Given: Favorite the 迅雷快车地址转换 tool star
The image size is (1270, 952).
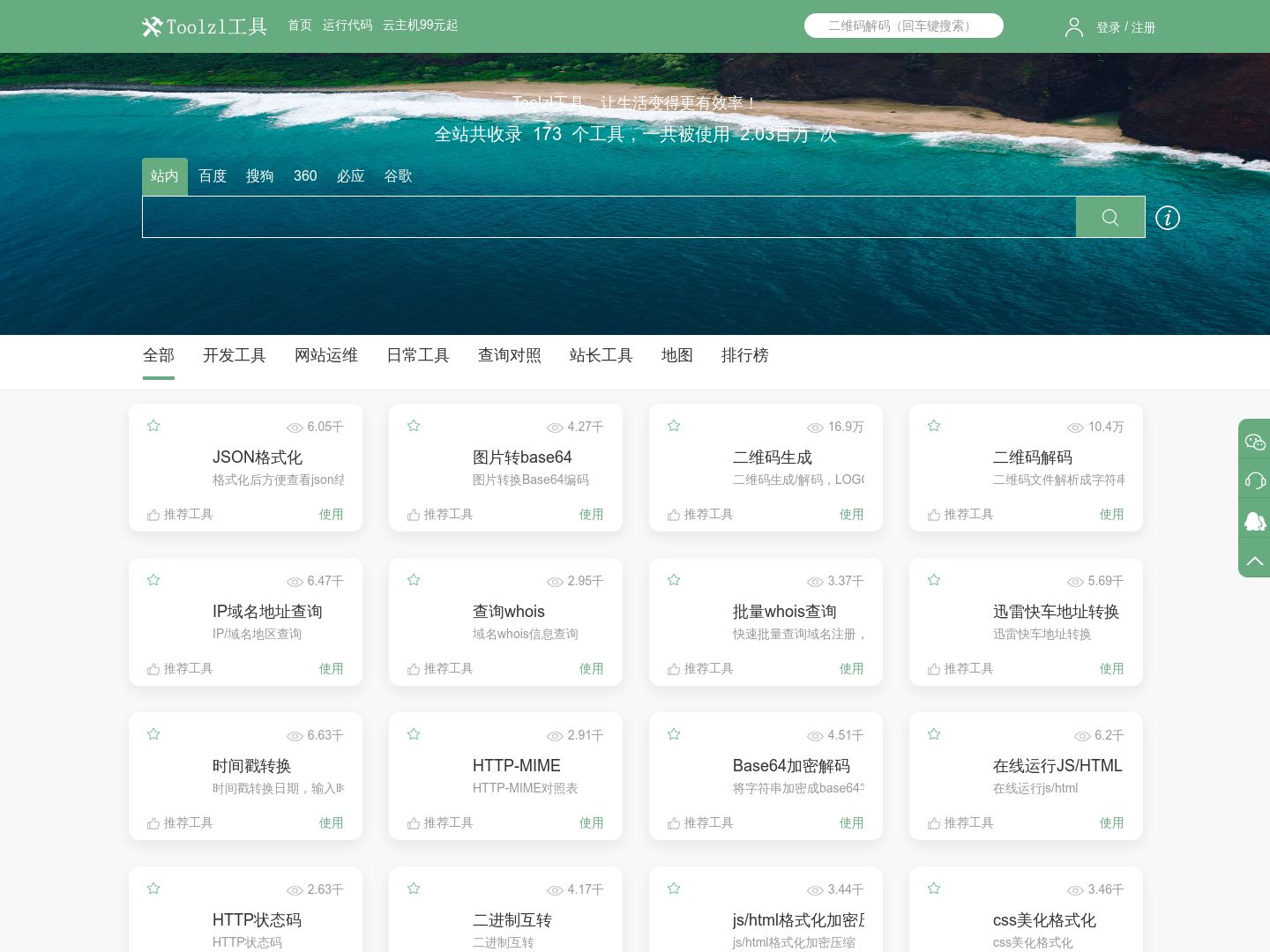Looking at the screenshot, I should [x=934, y=580].
